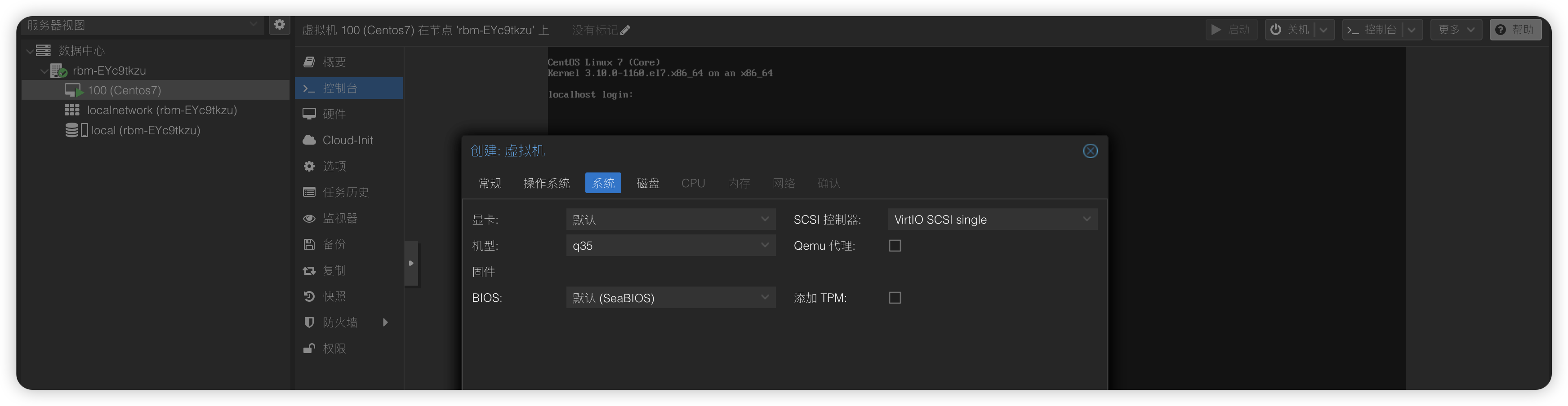Open the Cloud-Init section
1568x406 pixels.
point(347,141)
